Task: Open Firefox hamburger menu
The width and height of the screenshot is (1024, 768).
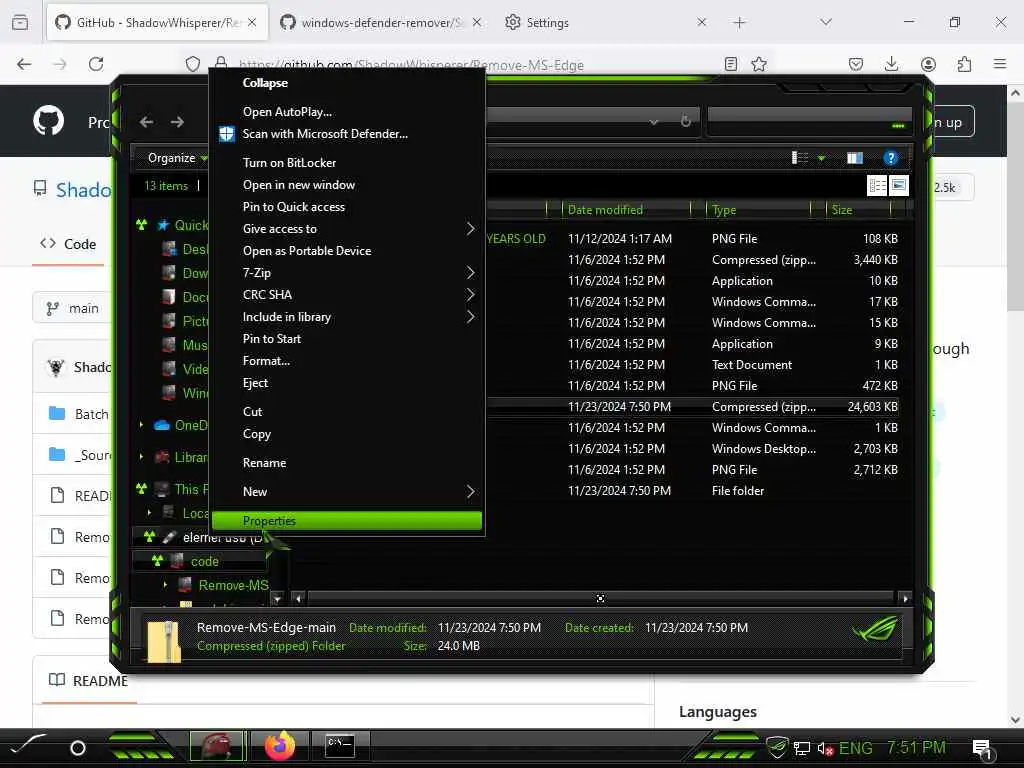Action: (x=1000, y=64)
